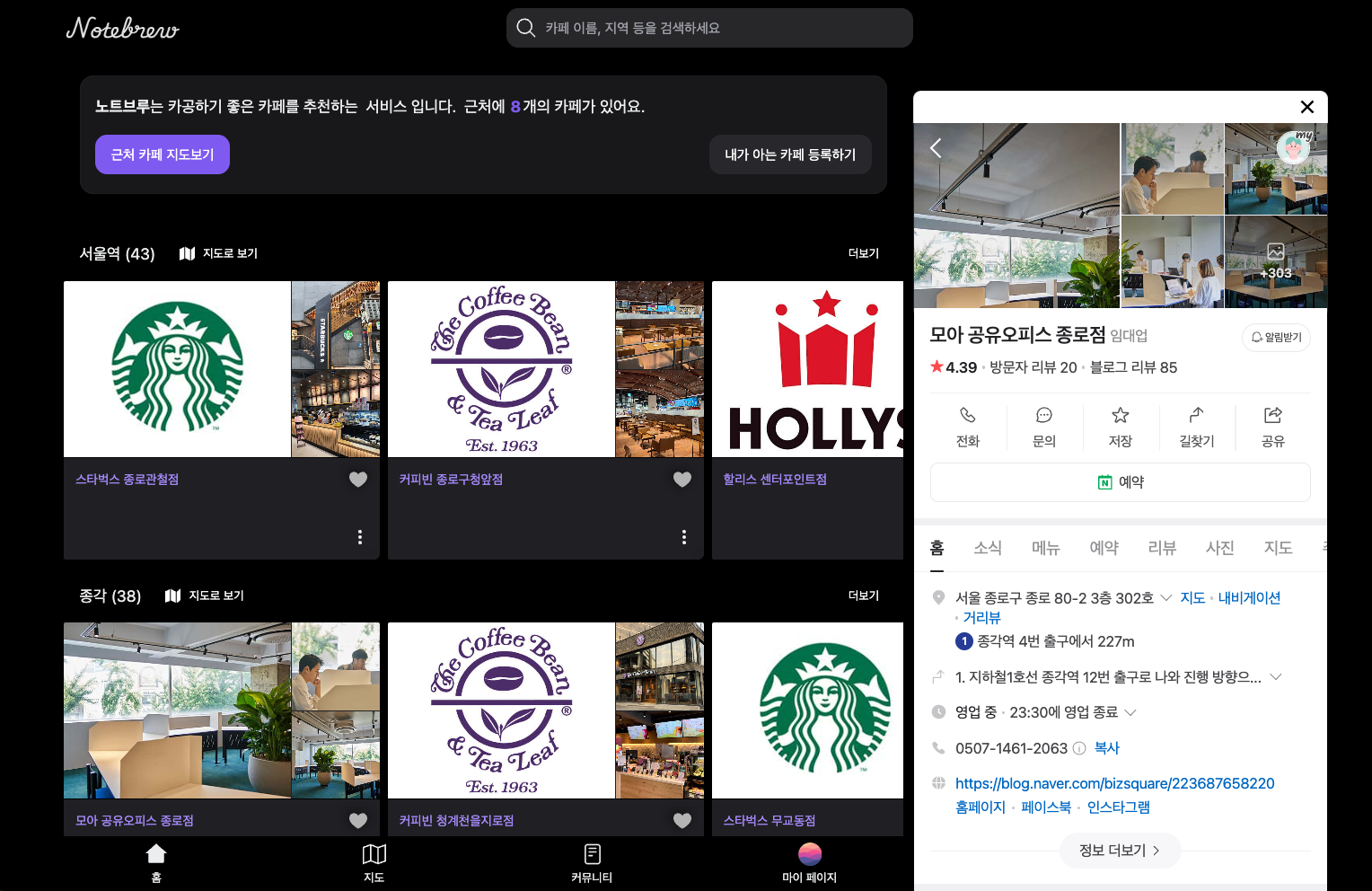Open the 커피빈 종로구청앞점 card title
The width and height of the screenshot is (1372, 891).
(451, 480)
